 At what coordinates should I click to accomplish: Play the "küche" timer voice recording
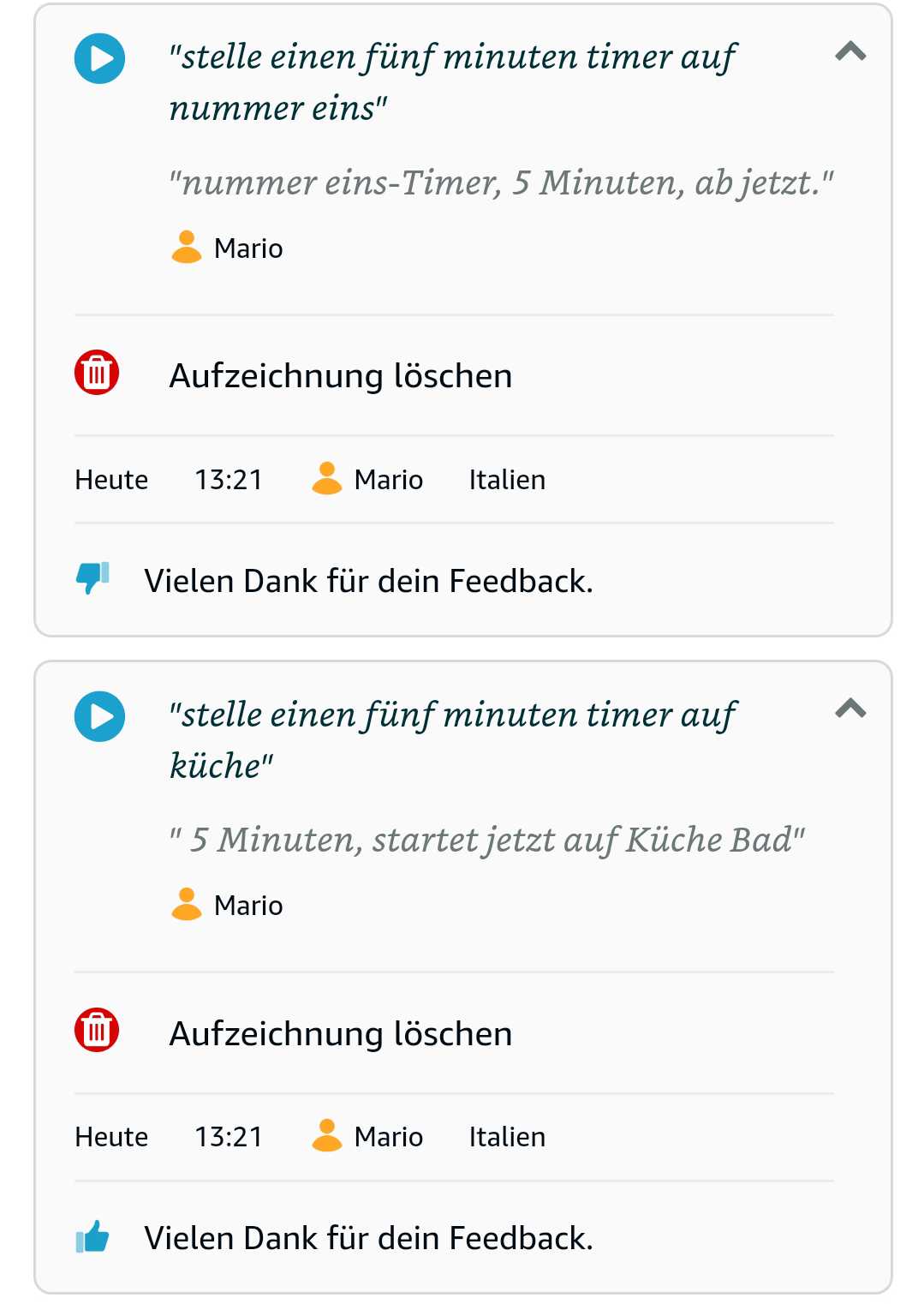tap(100, 716)
